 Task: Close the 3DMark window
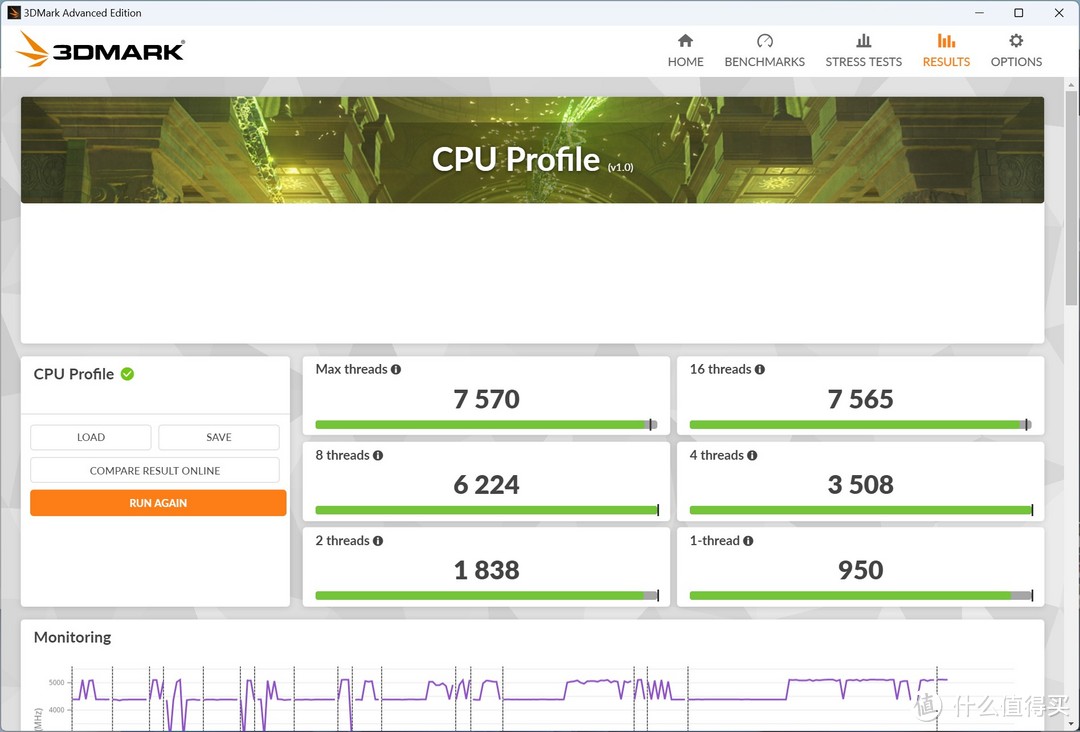pyautogui.click(x=1059, y=12)
